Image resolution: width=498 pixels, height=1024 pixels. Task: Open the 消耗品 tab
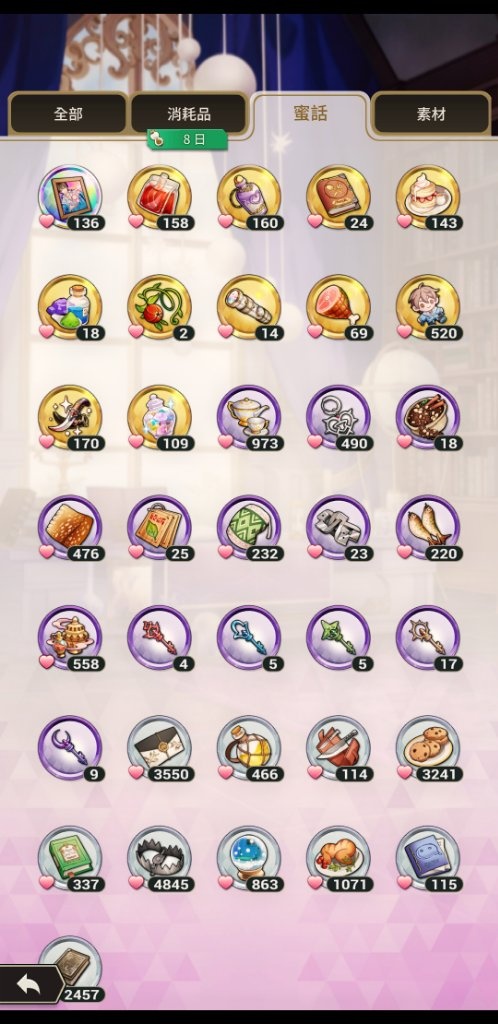tap(189, 114)
